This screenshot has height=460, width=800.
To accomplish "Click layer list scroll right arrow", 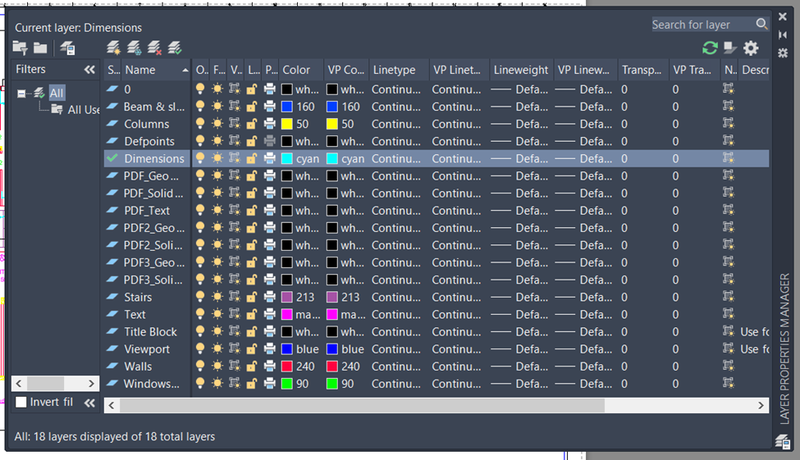I will 761,405.
